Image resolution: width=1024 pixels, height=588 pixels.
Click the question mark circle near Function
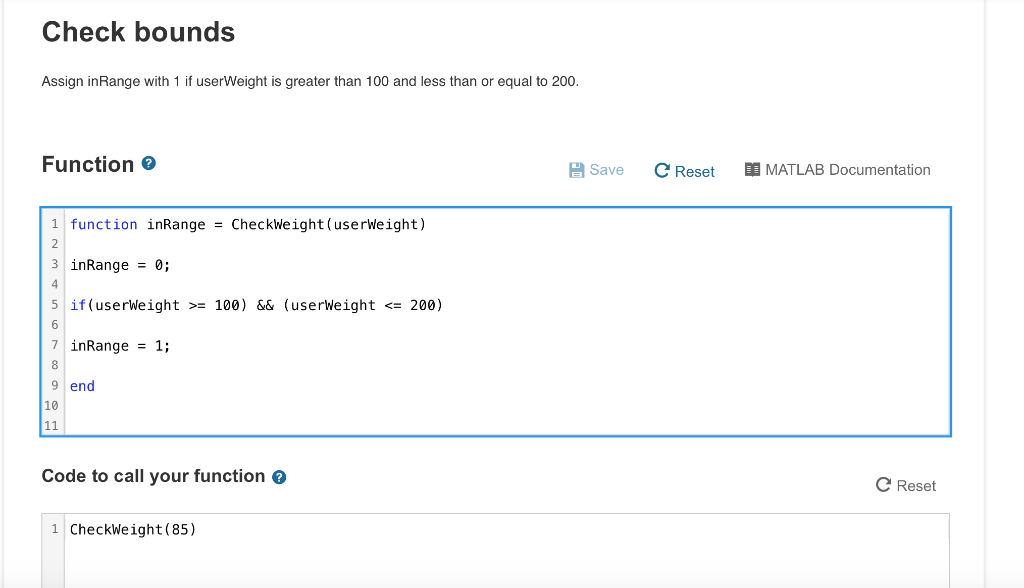(147, 163)
